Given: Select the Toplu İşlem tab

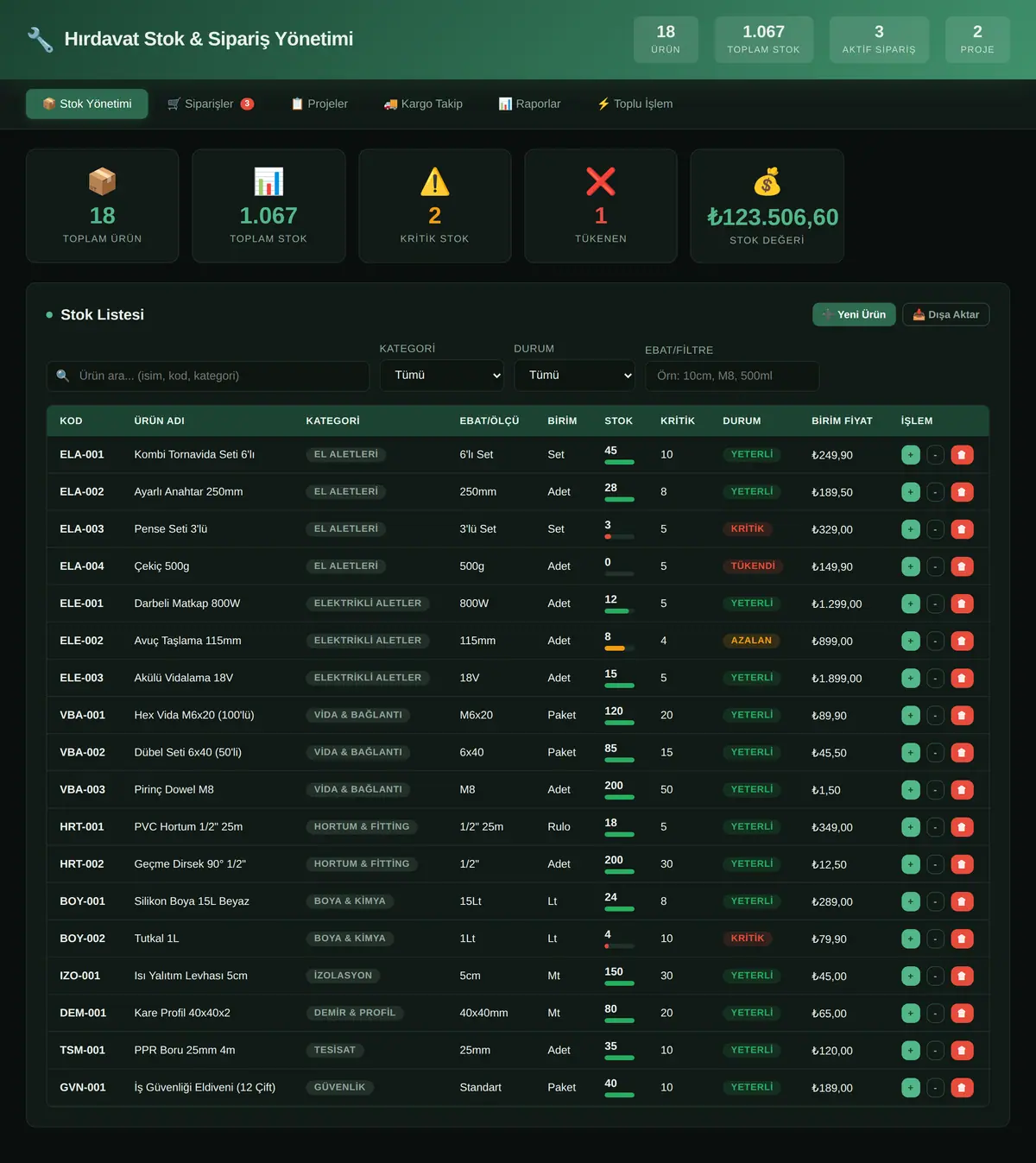Looking at the screenshot, I should point(635,104).
